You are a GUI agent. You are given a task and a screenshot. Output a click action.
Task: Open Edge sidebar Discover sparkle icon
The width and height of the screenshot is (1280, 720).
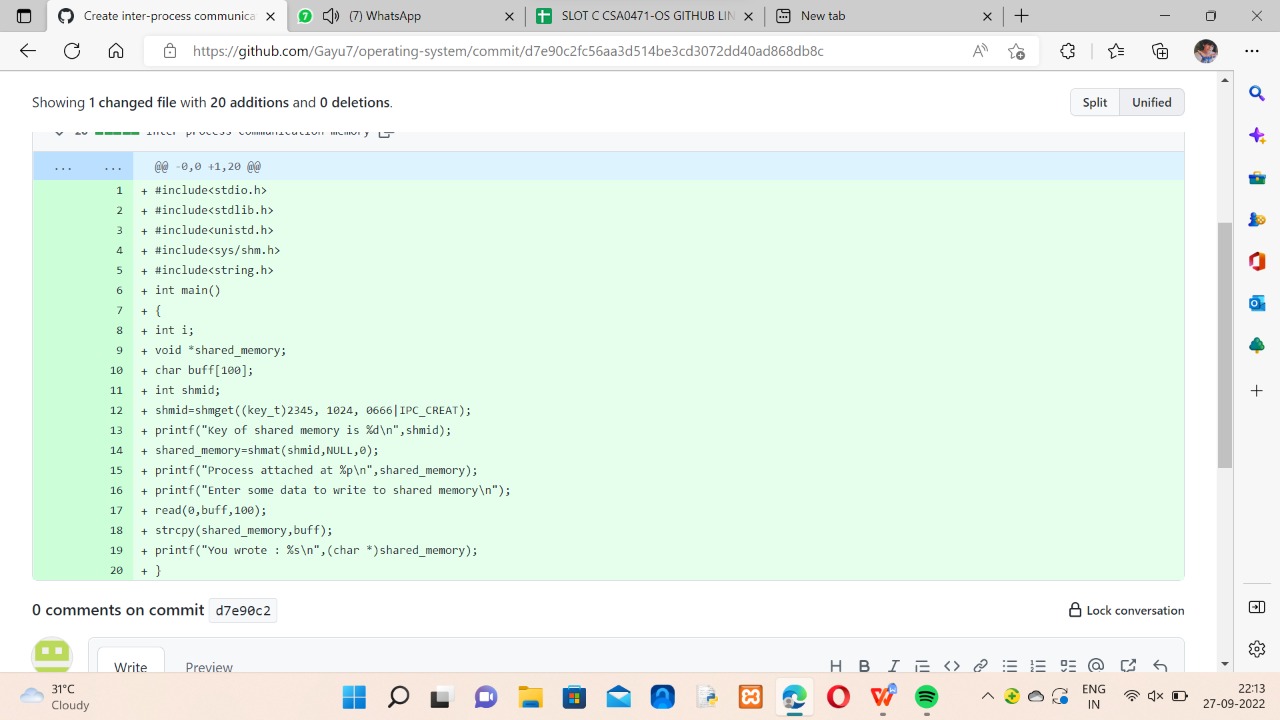click(x=1257, y=135)
